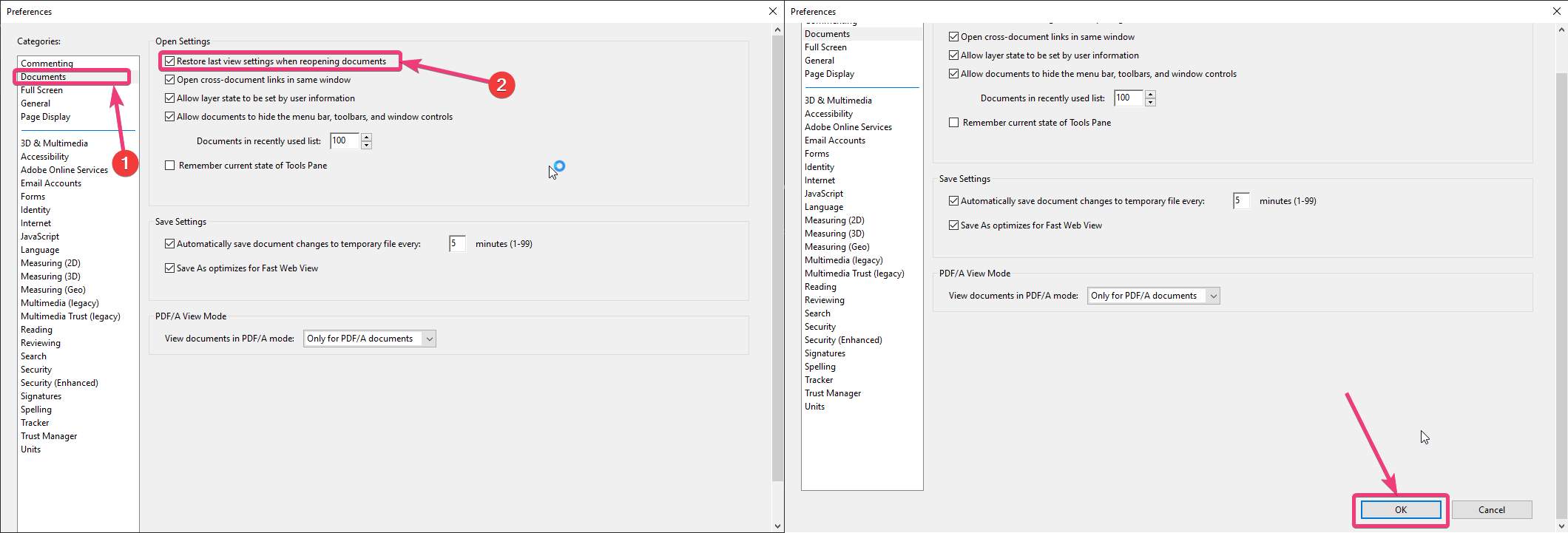Screen dimensions: 1568x533
Task: Select Spelling category in right window
Action: (820, 367)
